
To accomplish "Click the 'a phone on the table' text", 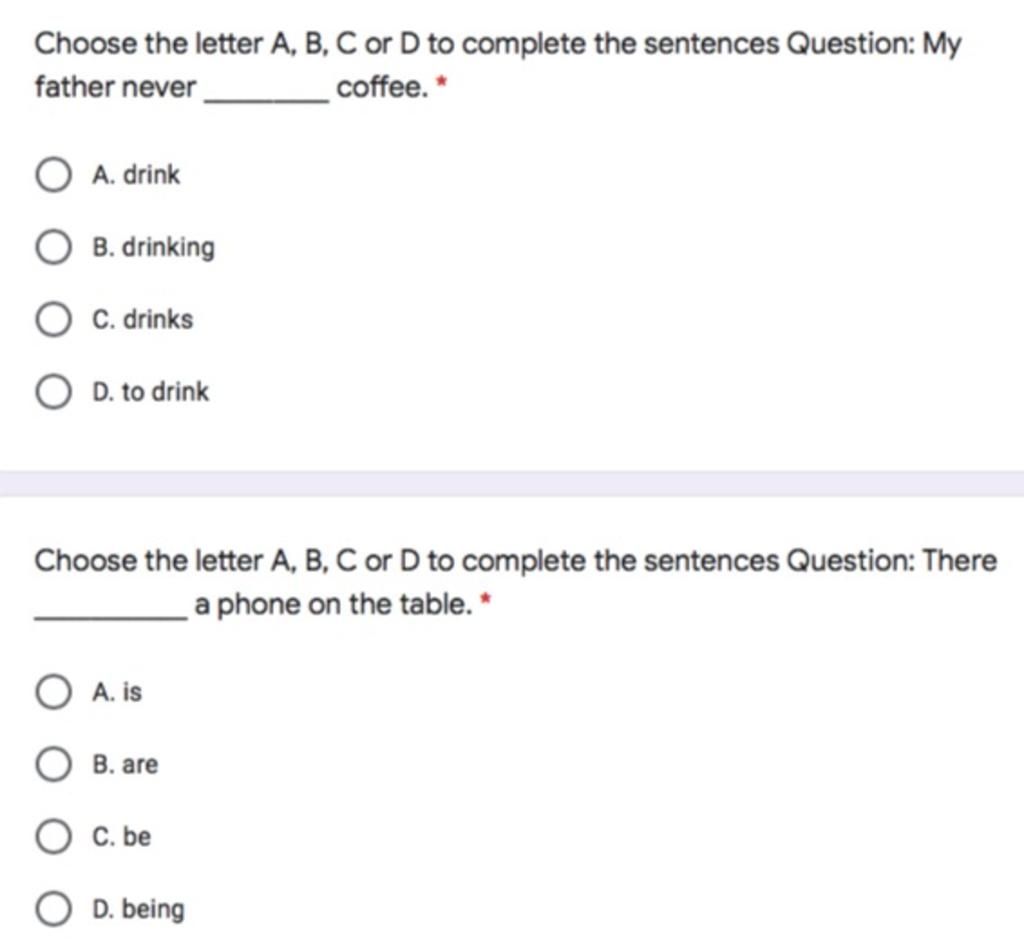I will point(332,605).
